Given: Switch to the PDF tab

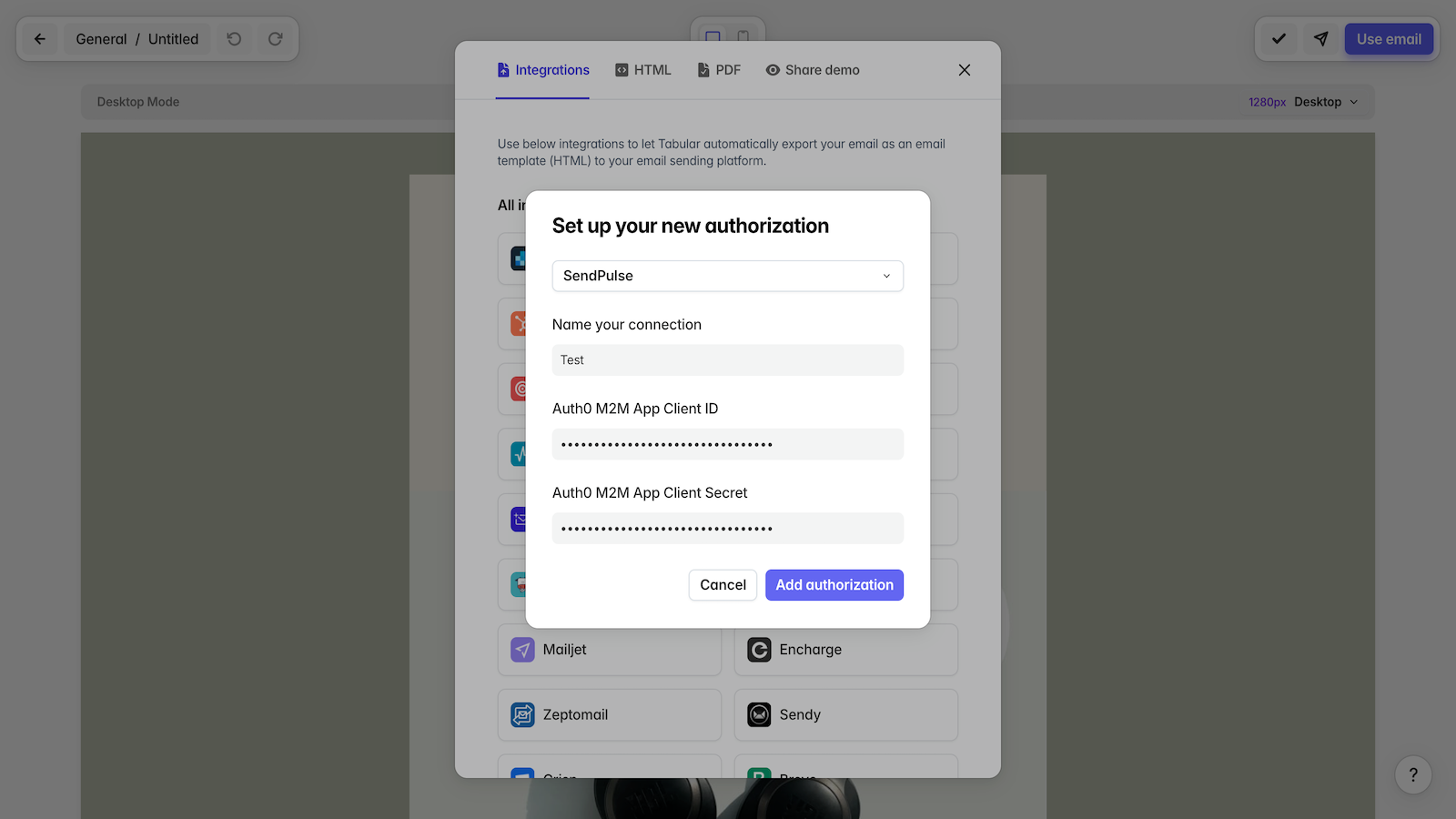Looking at the screenshot, I should (x=719, y=70).
